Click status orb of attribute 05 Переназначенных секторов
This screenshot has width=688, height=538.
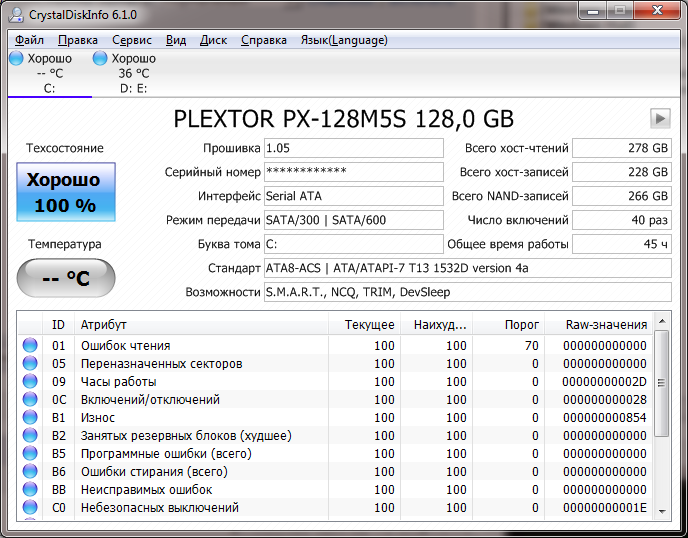coord(30,363)
